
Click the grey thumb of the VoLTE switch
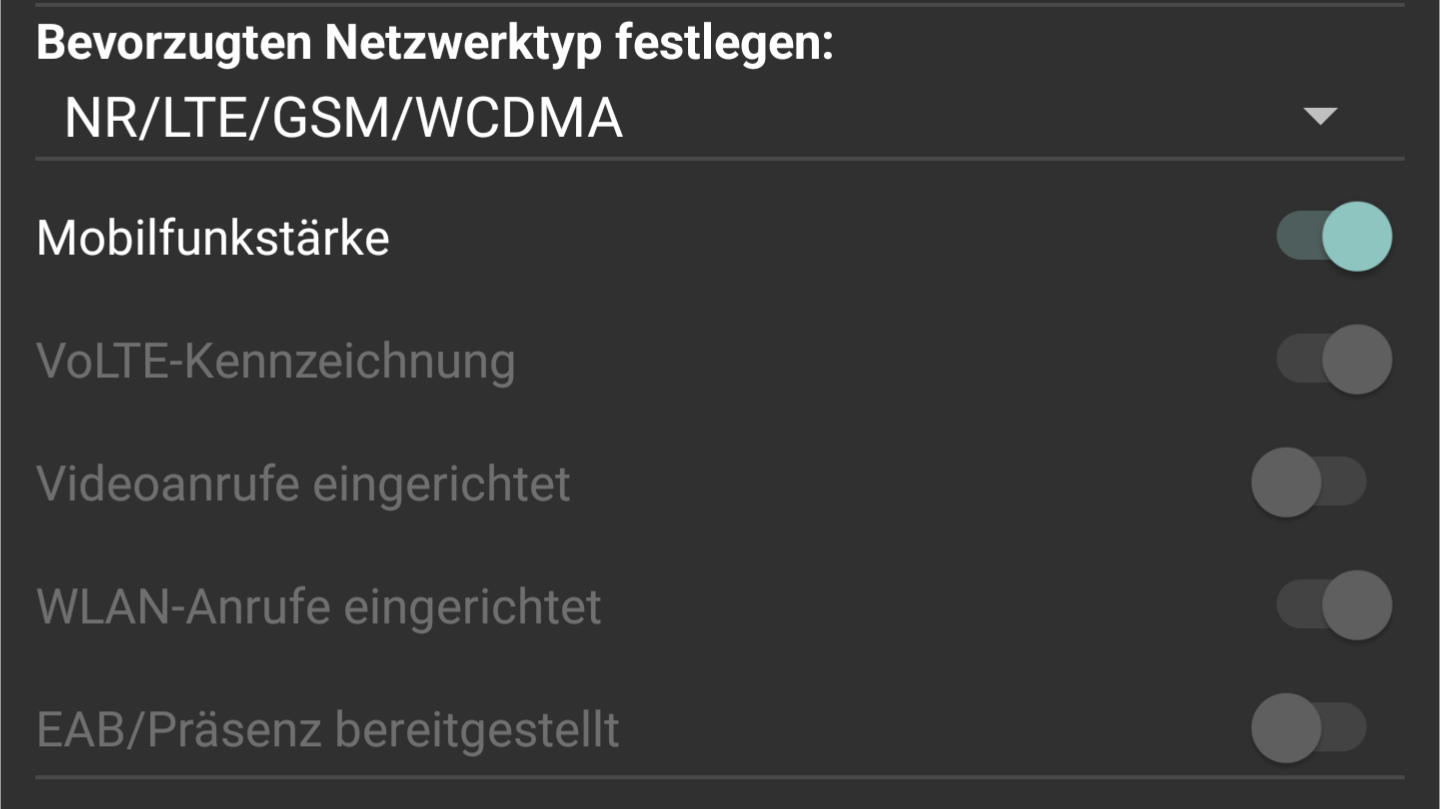coord(1357,360)
